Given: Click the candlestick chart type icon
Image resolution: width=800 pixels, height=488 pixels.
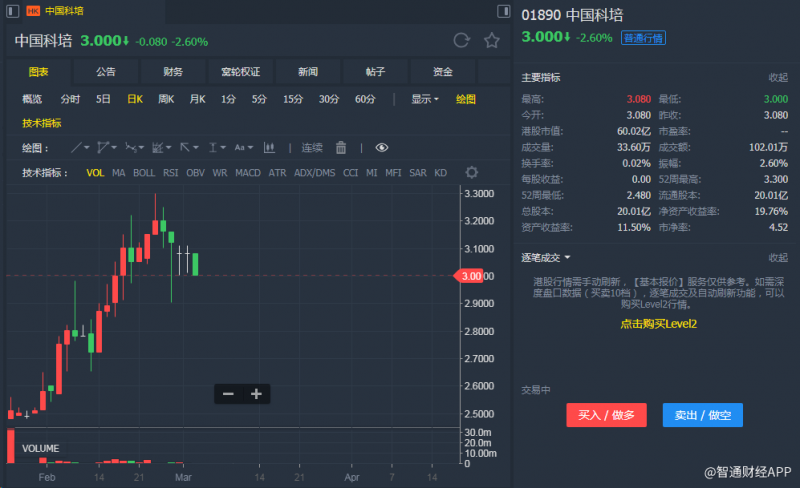Looking at the screenshot, I should point(269,148).
